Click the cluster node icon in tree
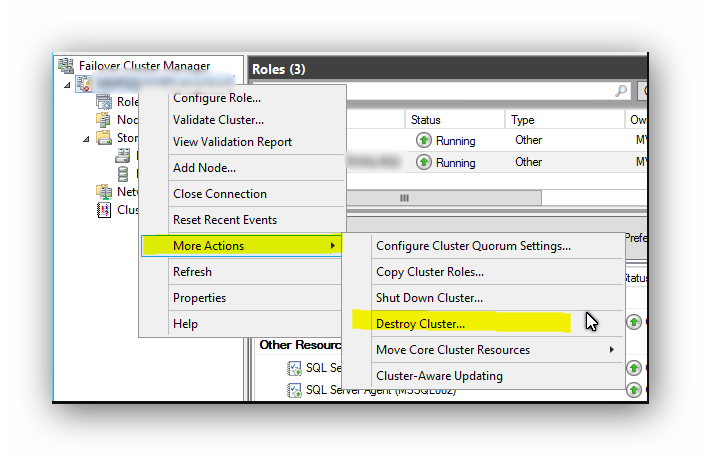Screen dimensions: 701x456 click(83, 84)
